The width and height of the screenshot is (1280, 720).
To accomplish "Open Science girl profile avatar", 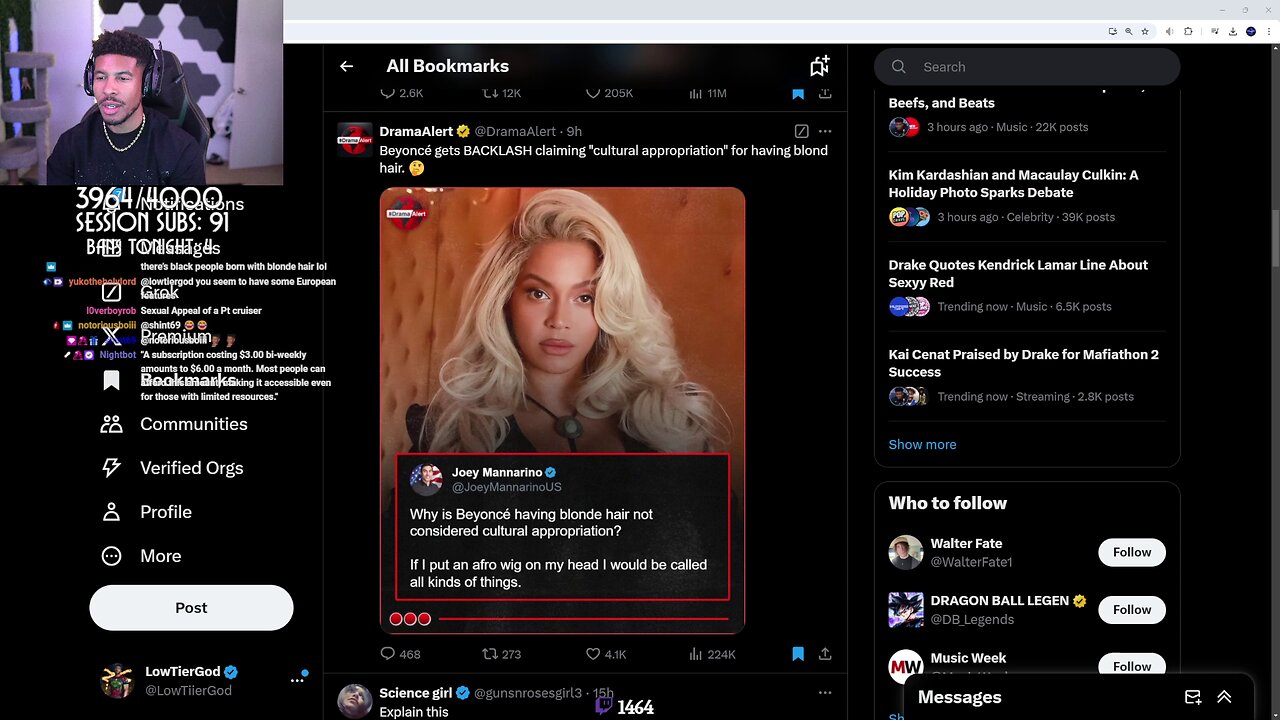I will (355, 701).
